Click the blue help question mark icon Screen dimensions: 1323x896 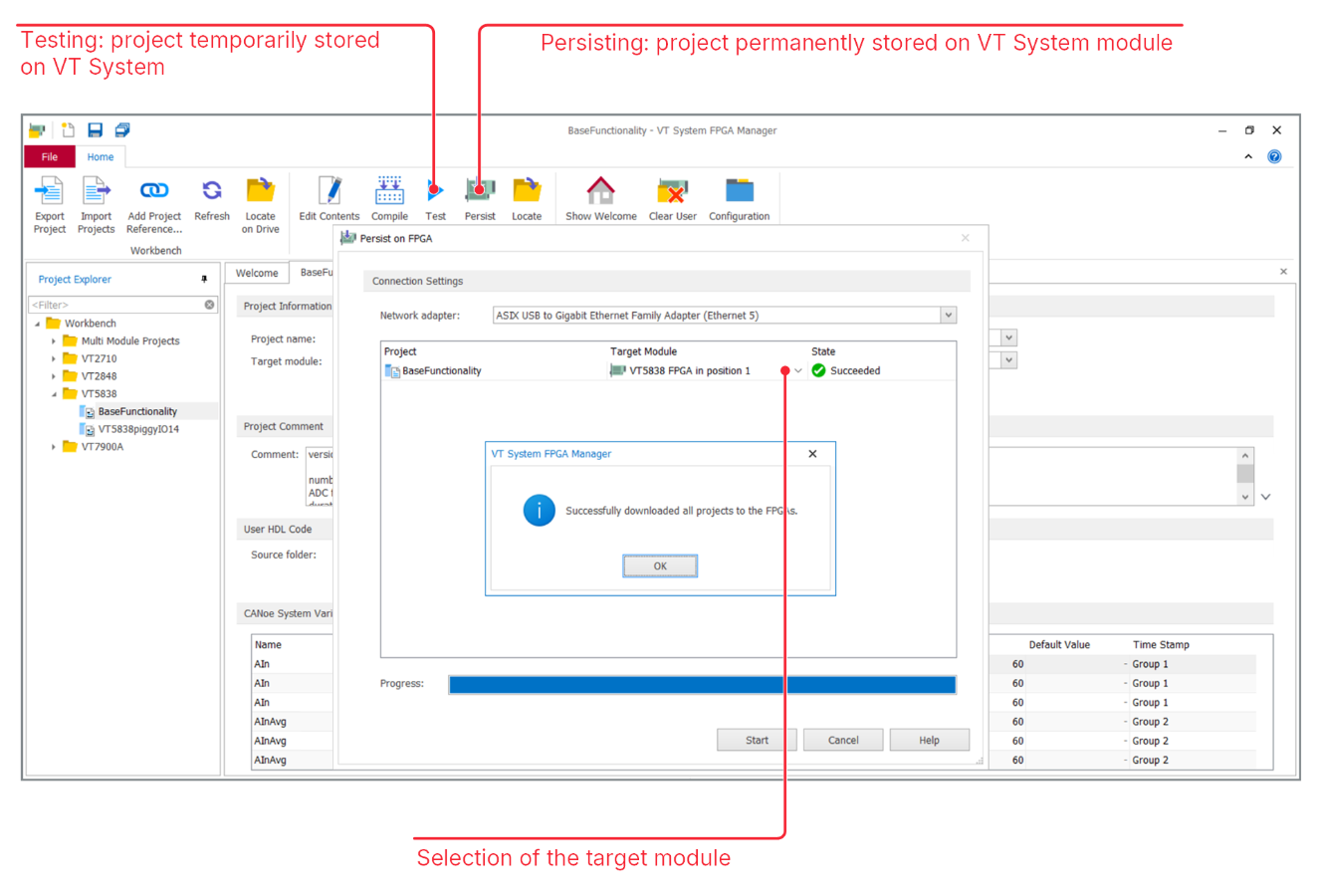pyautogui.click(x=1274, y=156)
